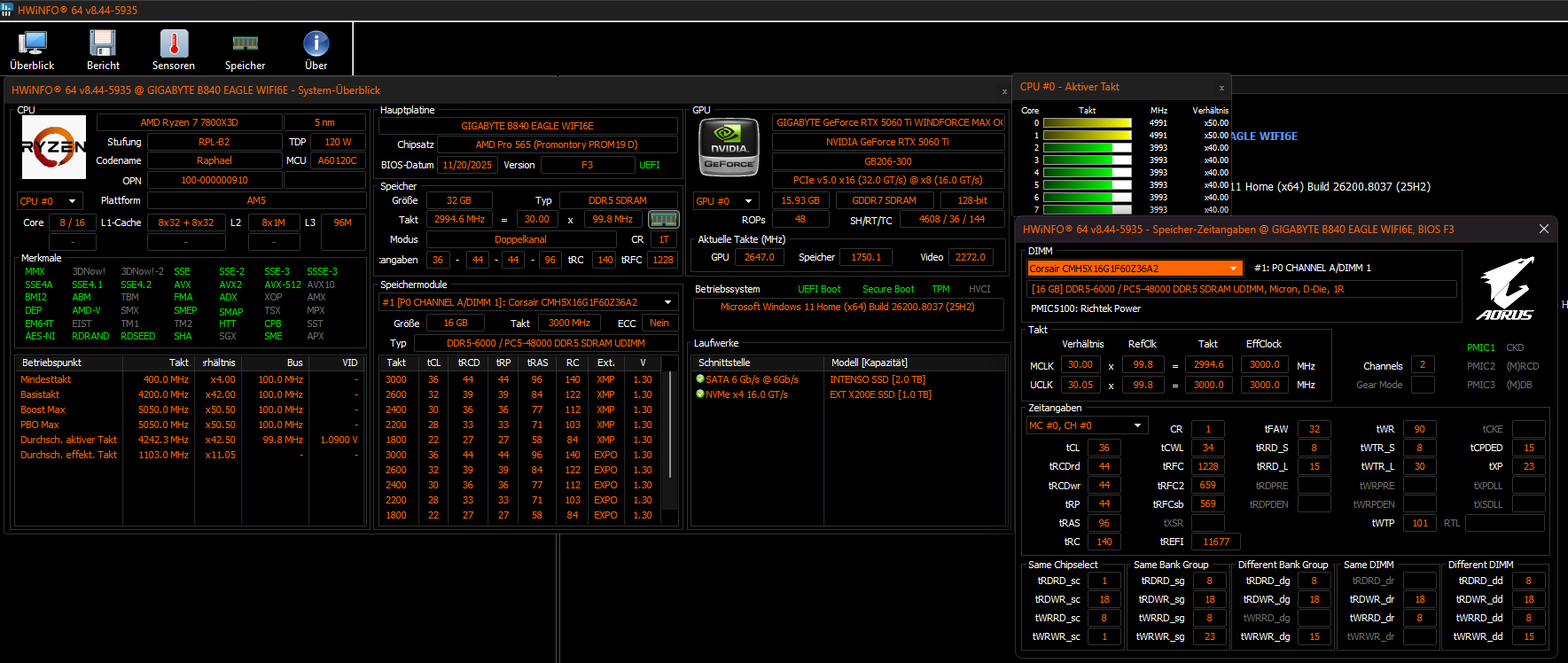Image resolution: width=1568 pixels, height=663 pixels.
Task: Click the Doppelkanal Modus field
Action: 521,239
